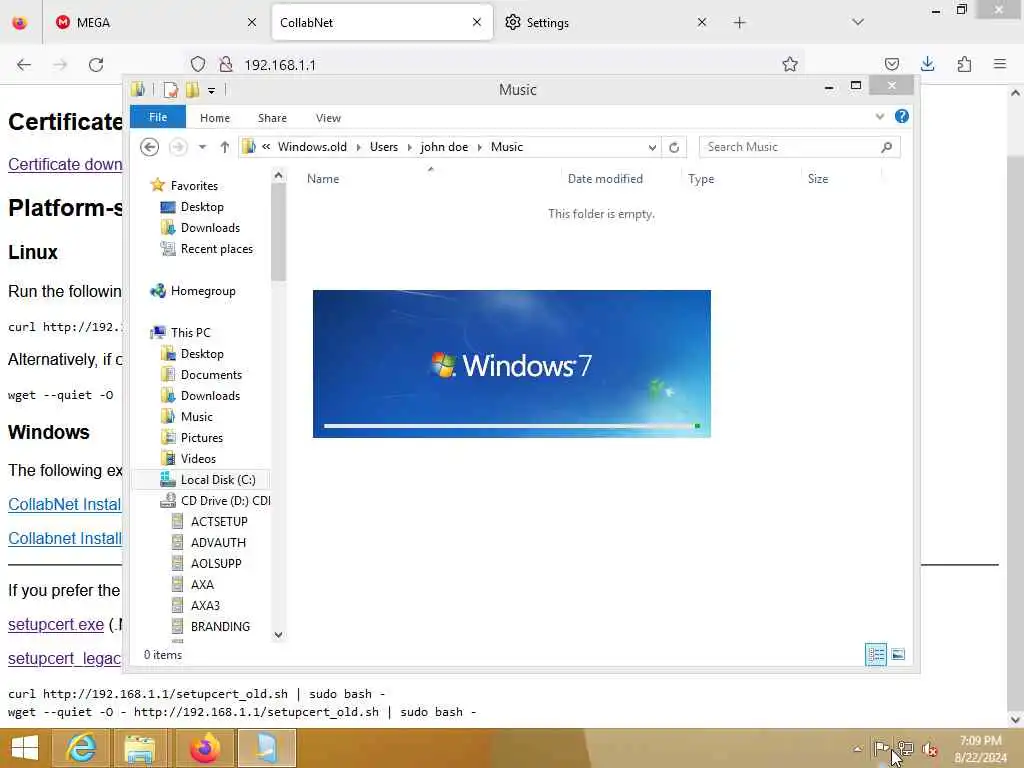Click the Firefox reload page button
The image size is (1024, 768).
(96, 65)
